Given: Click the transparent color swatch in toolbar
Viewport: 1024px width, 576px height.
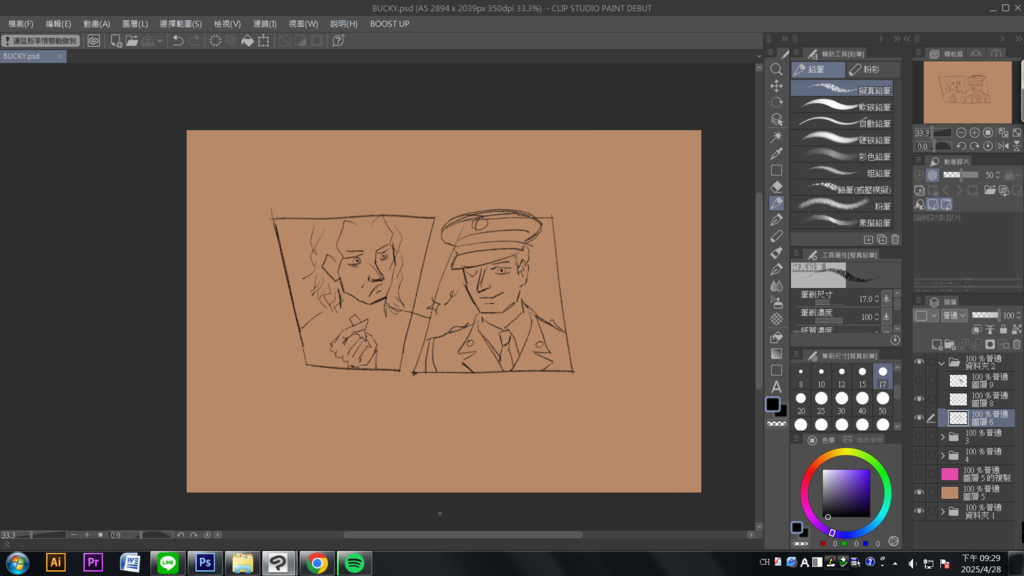Looking at the screenshot, I should click(776, 424).
